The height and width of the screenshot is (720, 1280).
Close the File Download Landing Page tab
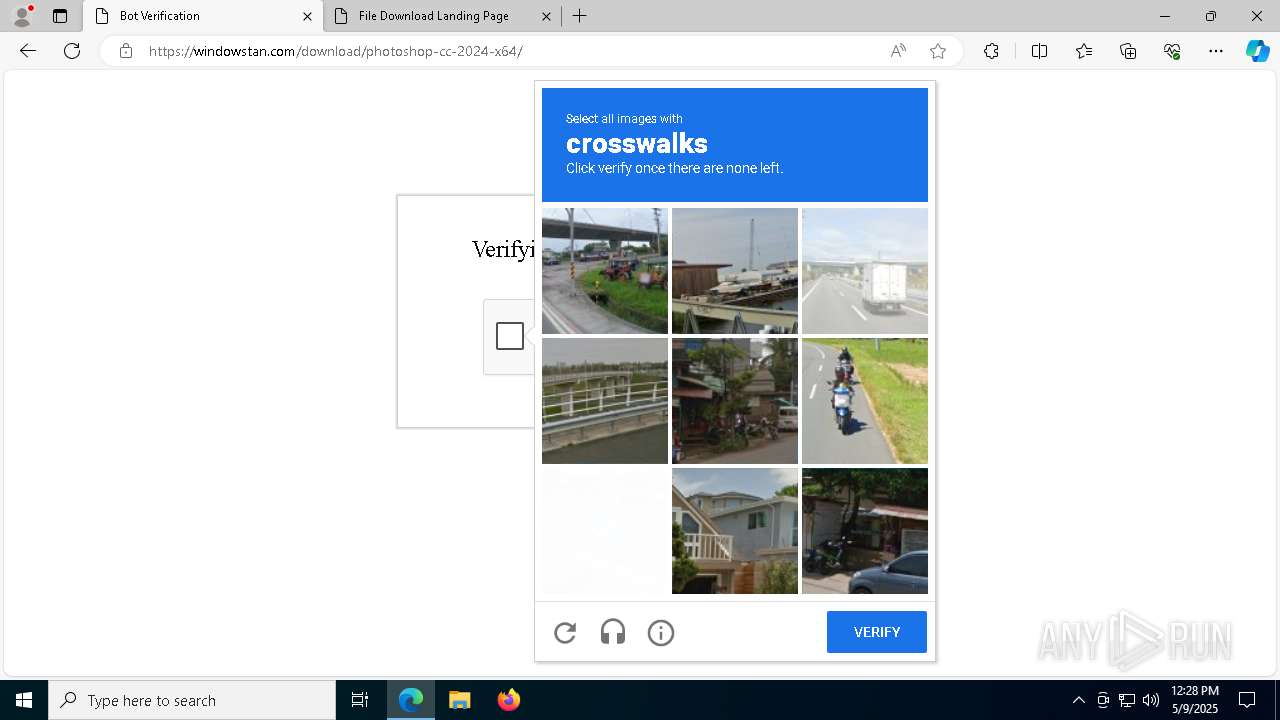(x=546, y=16)
